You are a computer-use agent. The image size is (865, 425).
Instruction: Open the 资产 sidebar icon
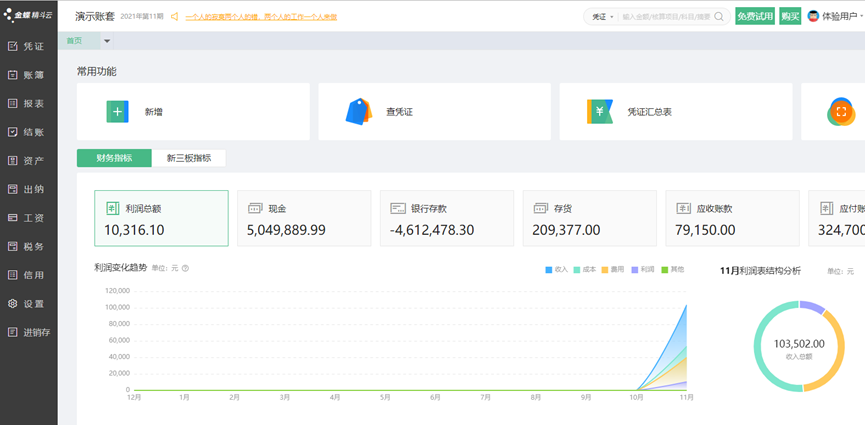click(13, 161)
